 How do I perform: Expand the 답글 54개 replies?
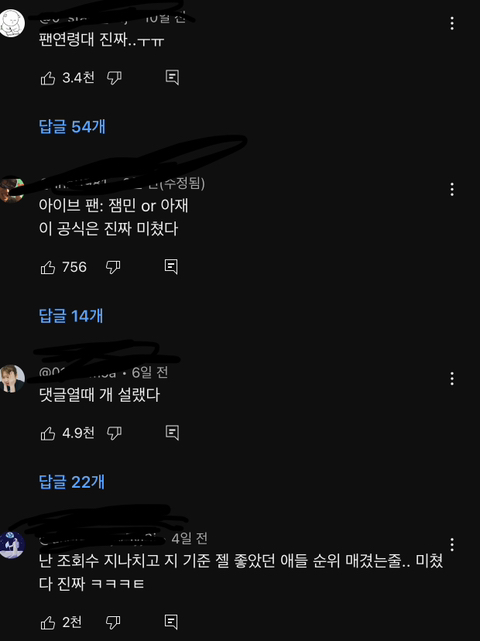72,126
